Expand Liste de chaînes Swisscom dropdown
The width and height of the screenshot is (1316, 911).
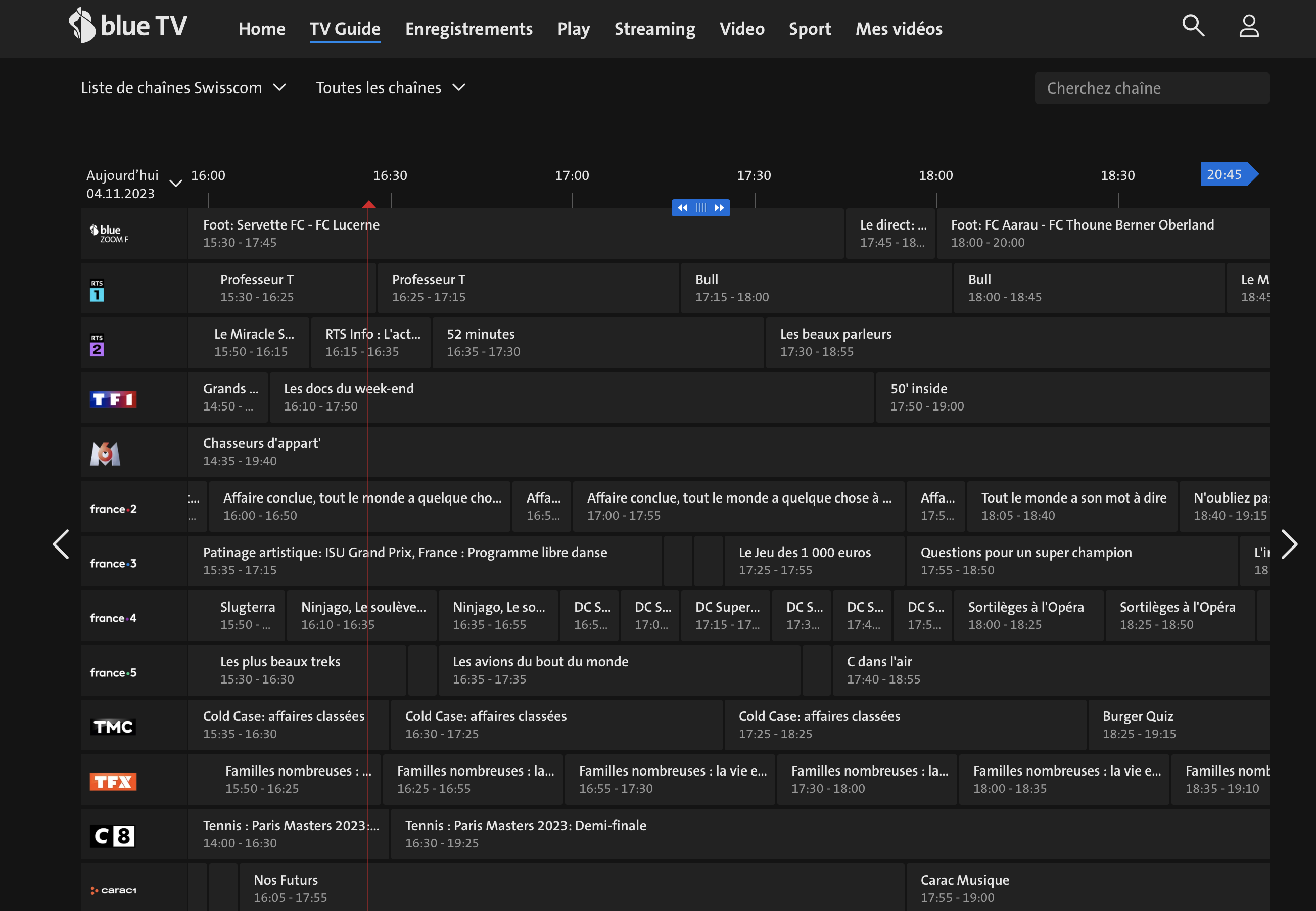pyautogui.click(x=183, y=88)
